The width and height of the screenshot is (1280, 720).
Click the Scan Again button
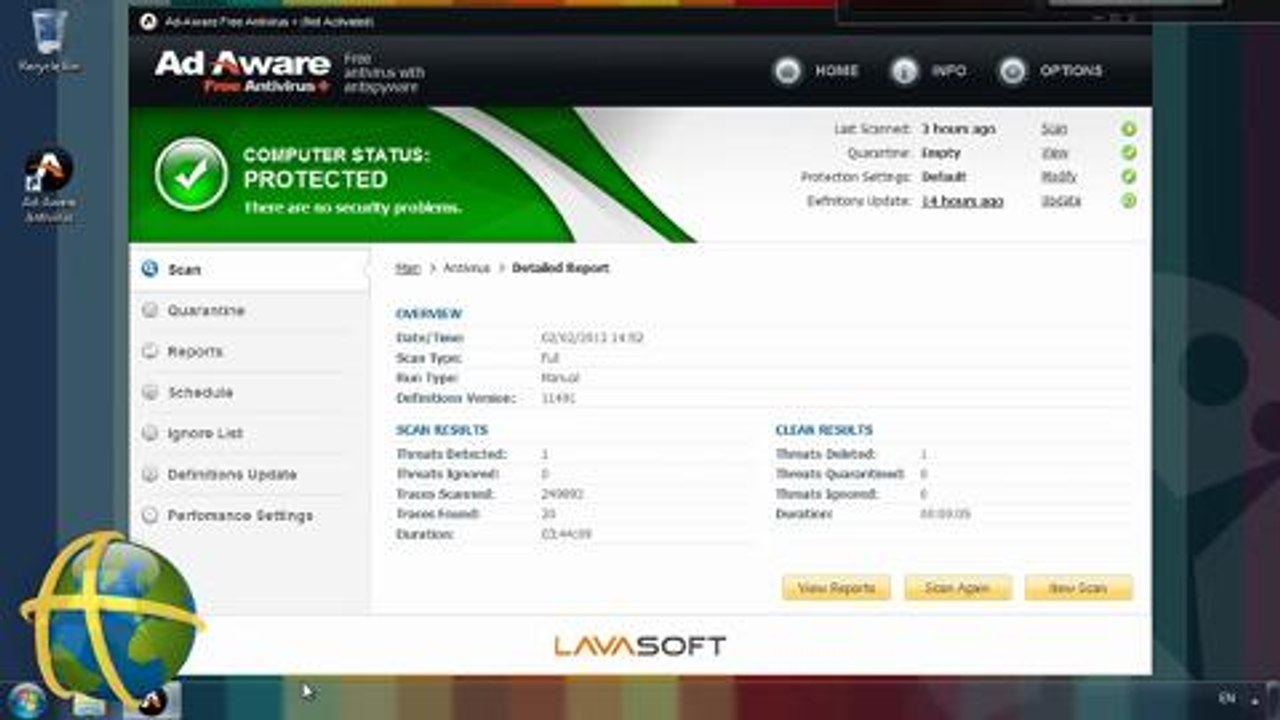958,588
